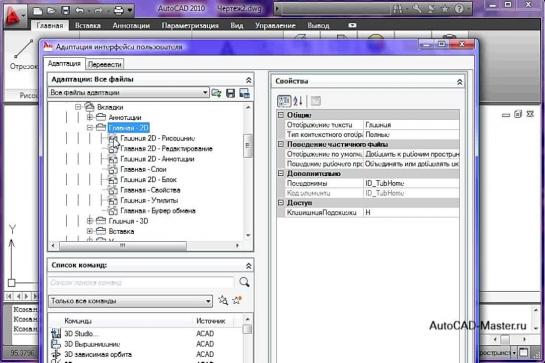The height and width of the screenshot is (363, 545).
Task: Select Главная 2D - Блок tree item
Action: [x=148, y=180]
